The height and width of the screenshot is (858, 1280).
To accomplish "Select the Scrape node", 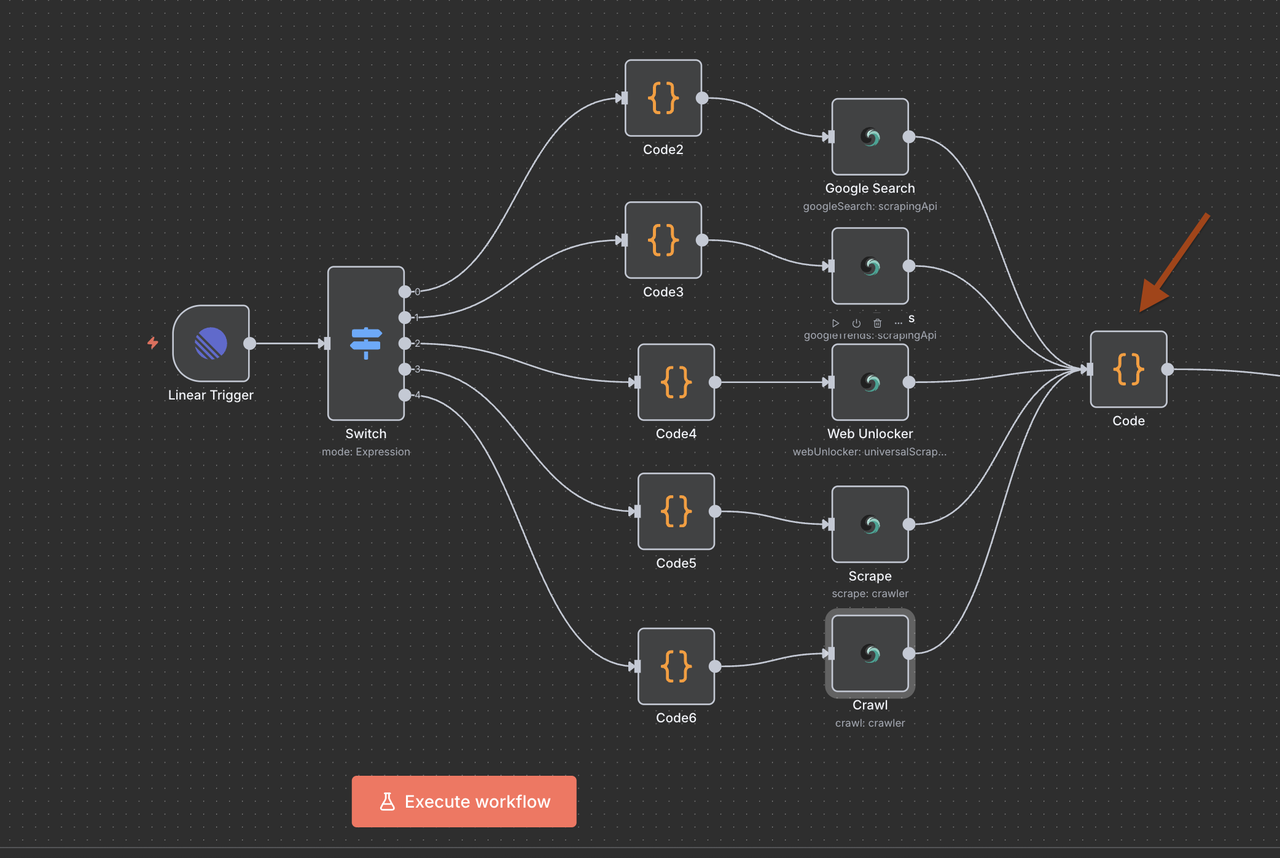I will coord(870,524).
